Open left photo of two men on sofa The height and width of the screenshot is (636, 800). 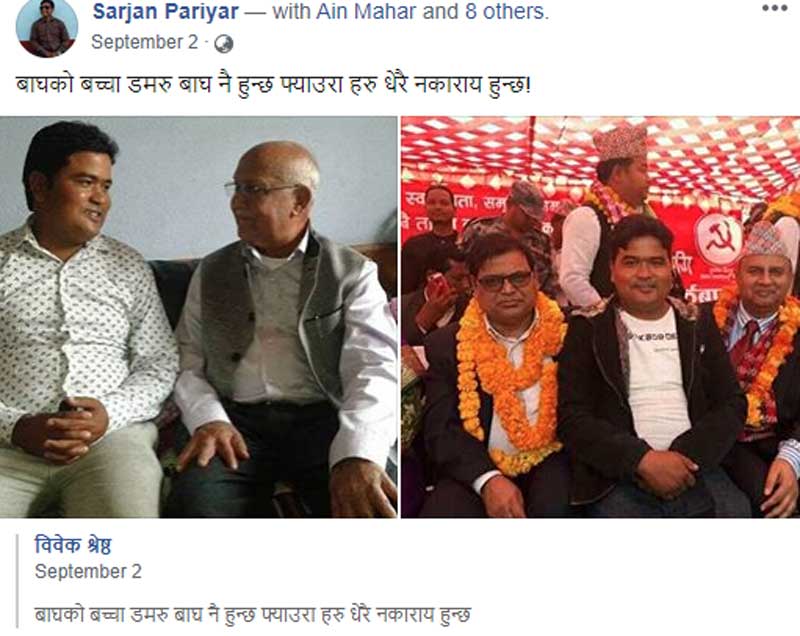coord(198,317)
